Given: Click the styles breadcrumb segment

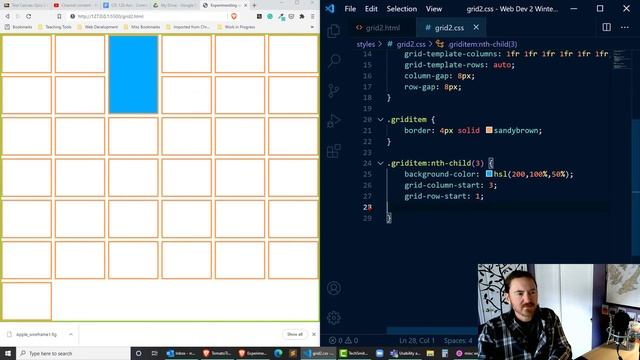Looking at the screenshot, I should pos(365,44).
